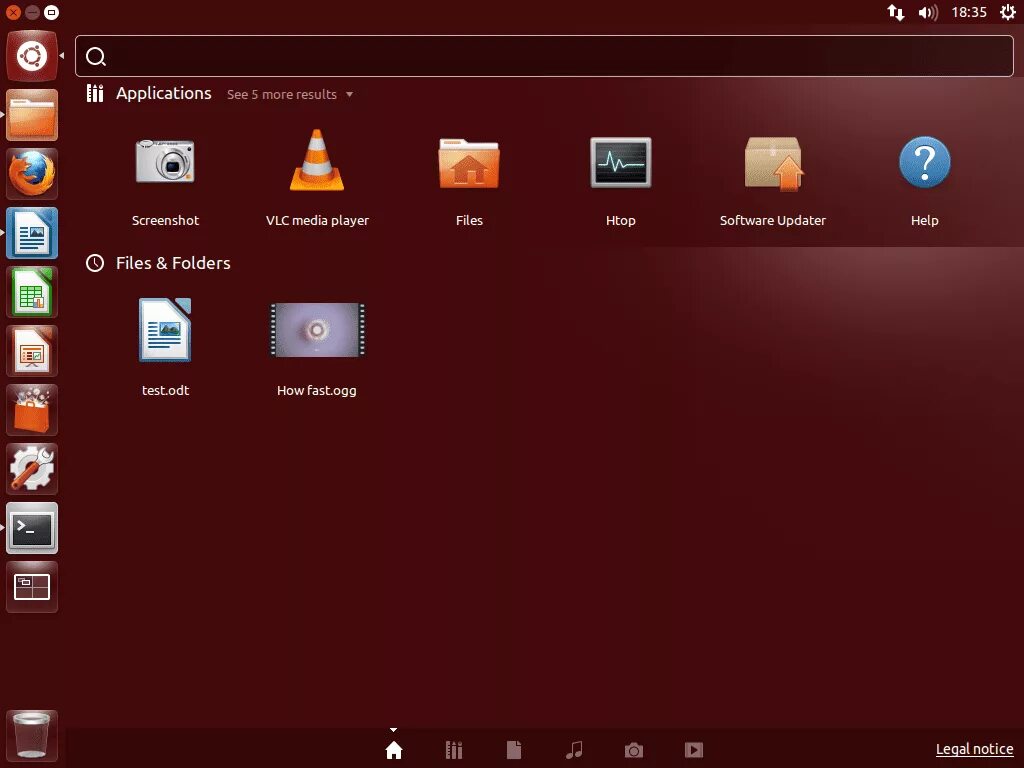
Task: Open the network indicator menu
Action: pos(896,12)
